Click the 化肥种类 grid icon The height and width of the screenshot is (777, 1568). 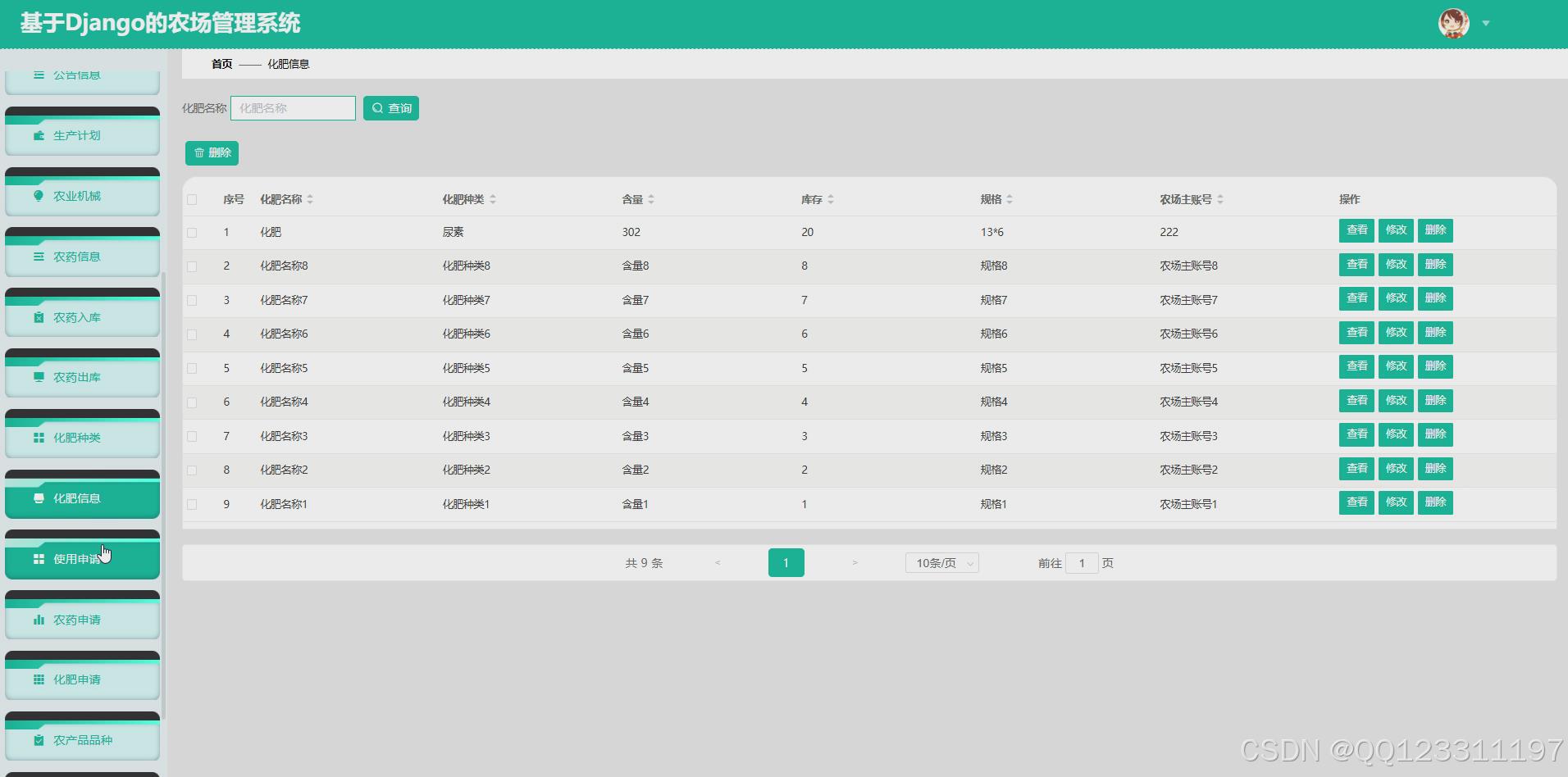[38, 438]
